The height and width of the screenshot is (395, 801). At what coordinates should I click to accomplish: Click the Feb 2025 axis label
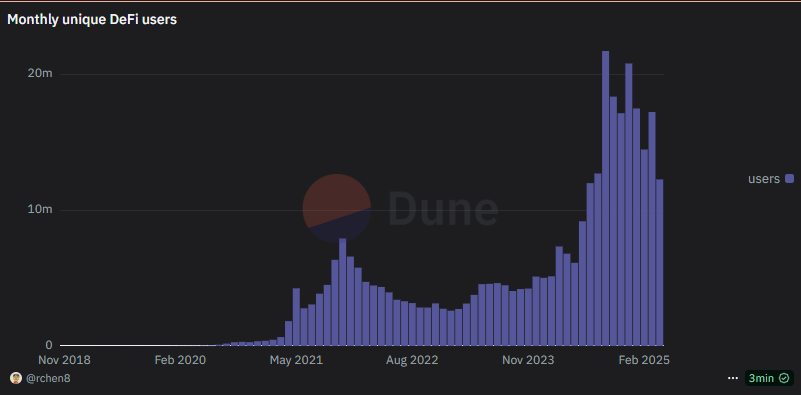pos(644,360)
